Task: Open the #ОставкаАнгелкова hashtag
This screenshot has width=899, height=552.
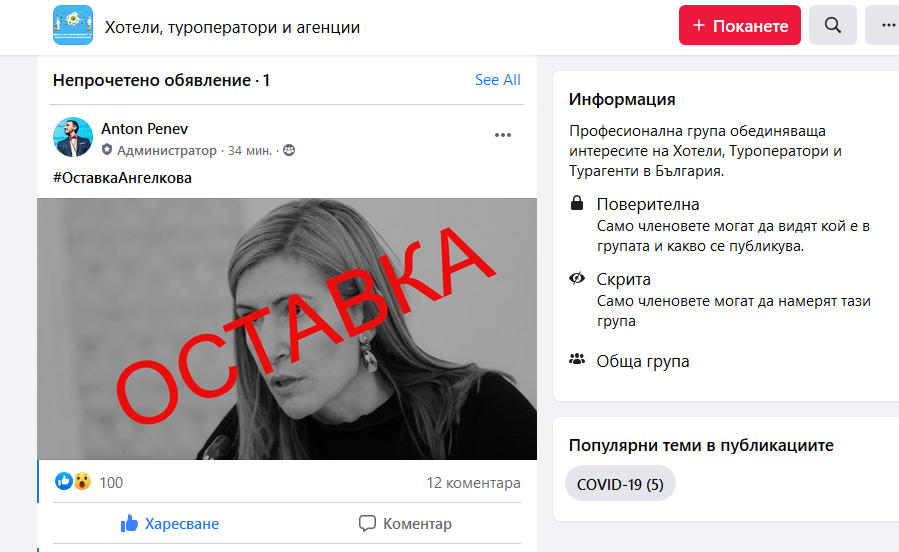Action: [x=122, y=178]
